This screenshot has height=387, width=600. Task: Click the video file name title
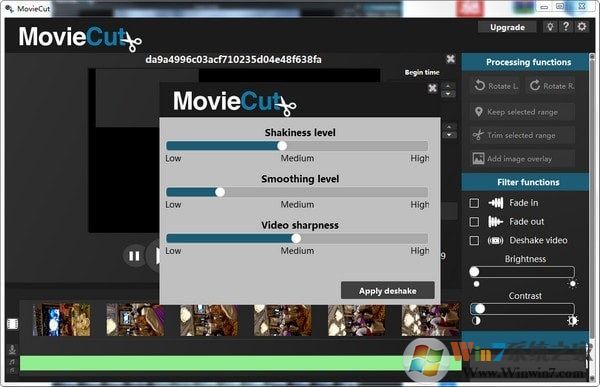click(x=233, y=59)
